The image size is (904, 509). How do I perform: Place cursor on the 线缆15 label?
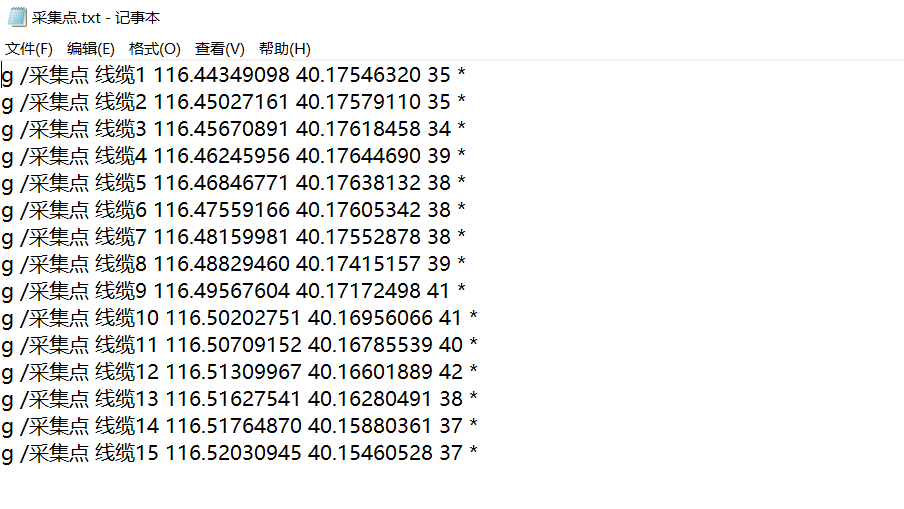tap(126, 453)
